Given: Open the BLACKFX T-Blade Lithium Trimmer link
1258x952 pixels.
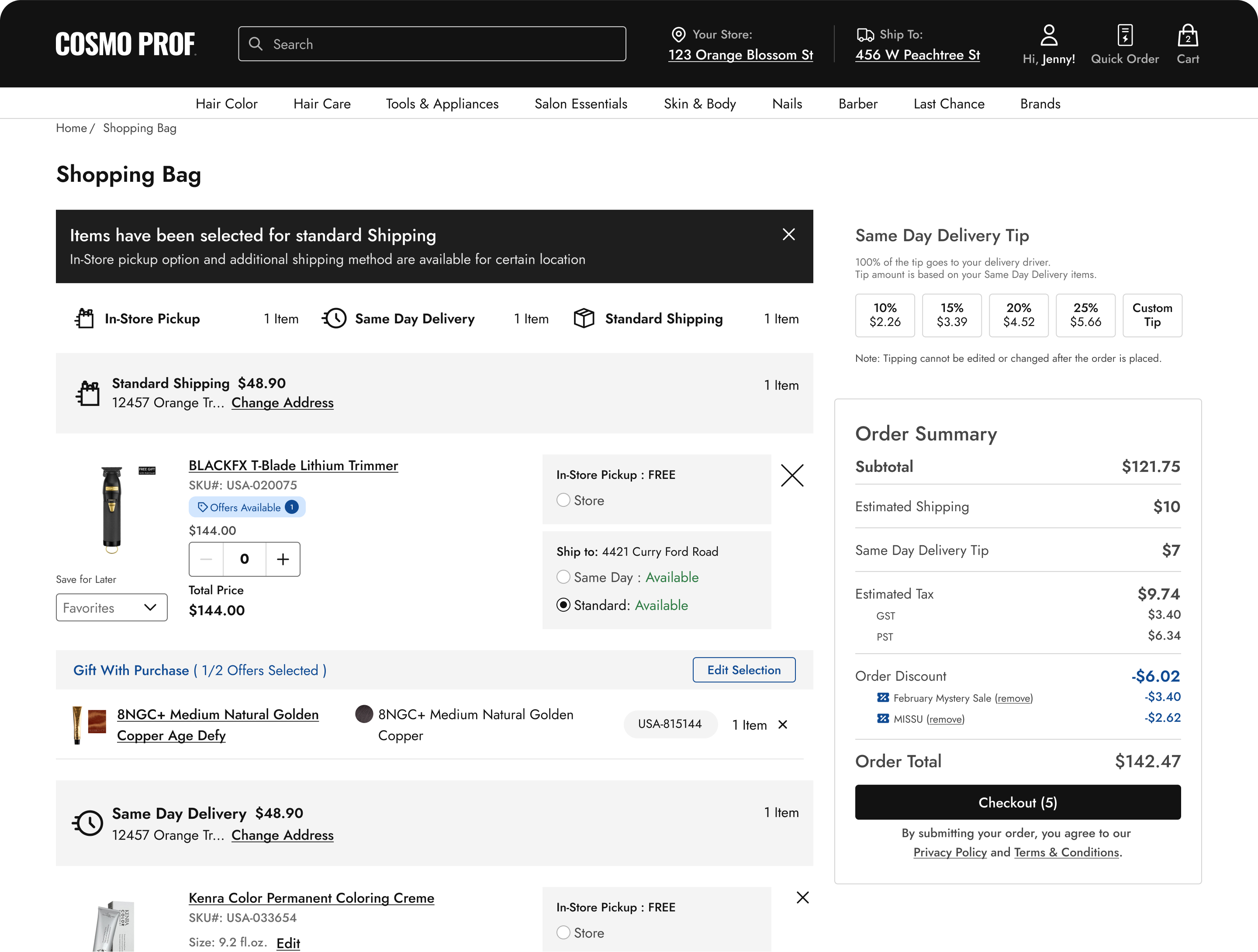Looking at the screenshot, I should tap(294, 465).
